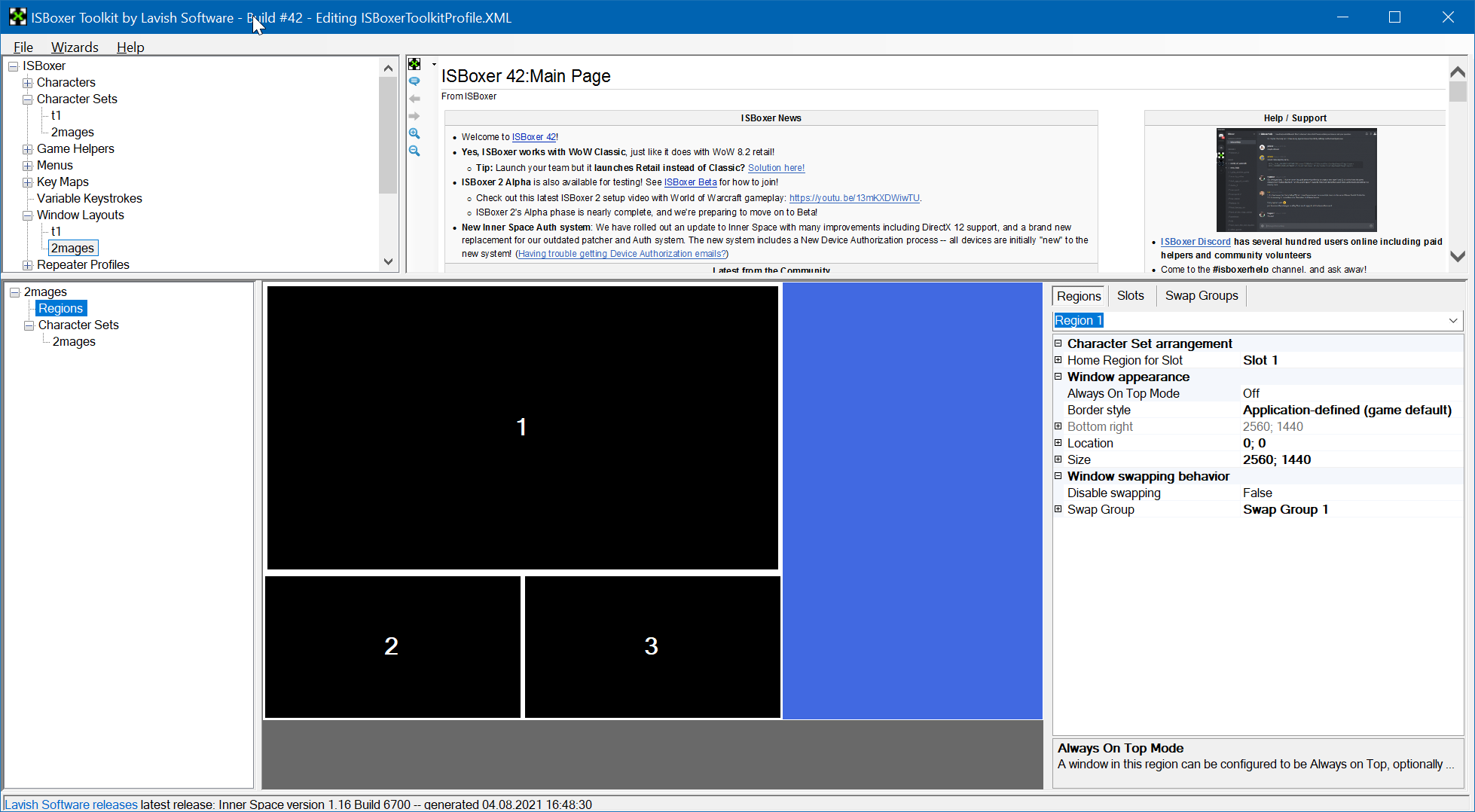Open the ISBoxer 42 link
This screenshot has height=812, width=1475.
click(x=534, y=137)
